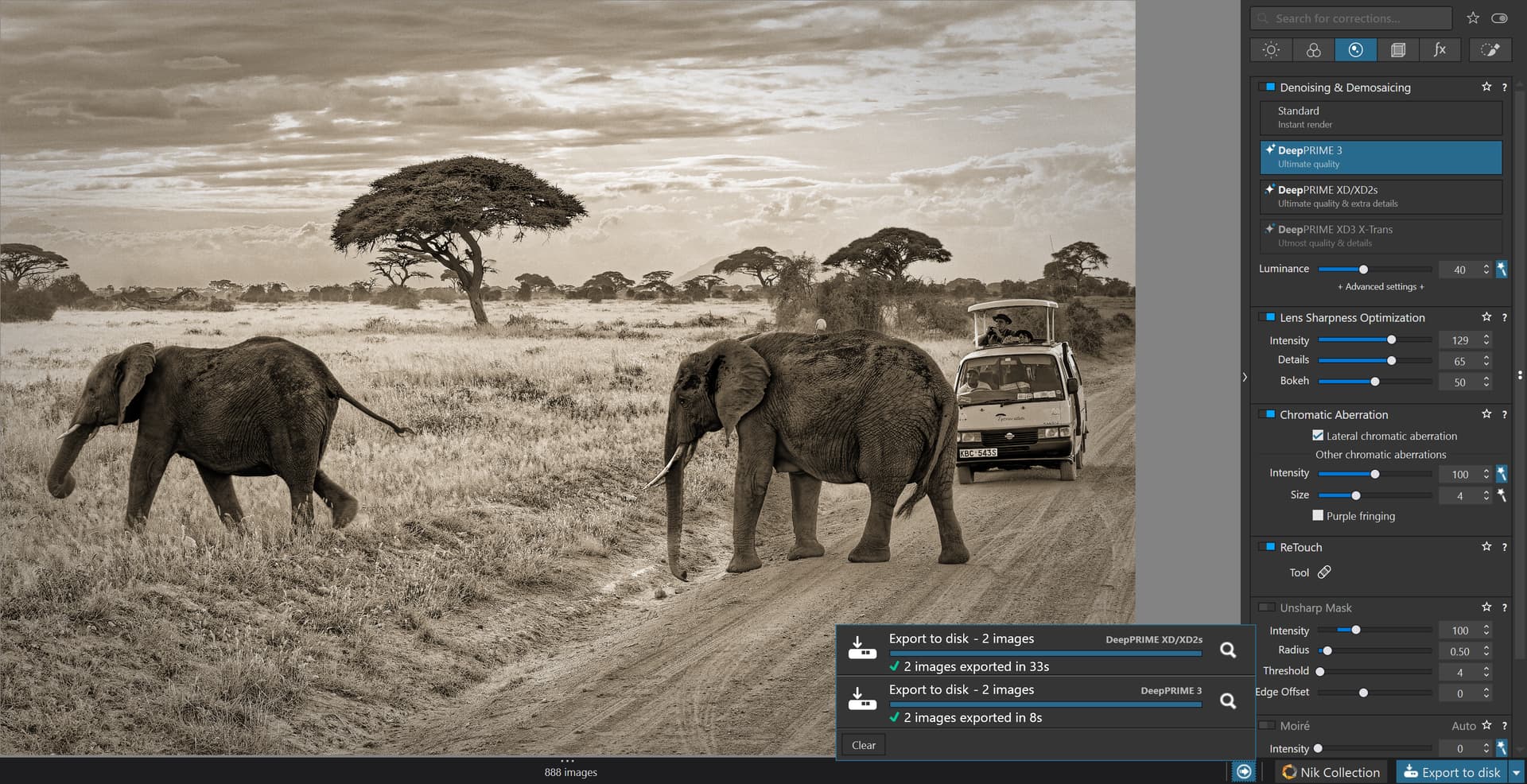Click the Luminance magic wand auto icon
Viewport: 1527px width, 784px height.
[1502, 270]
